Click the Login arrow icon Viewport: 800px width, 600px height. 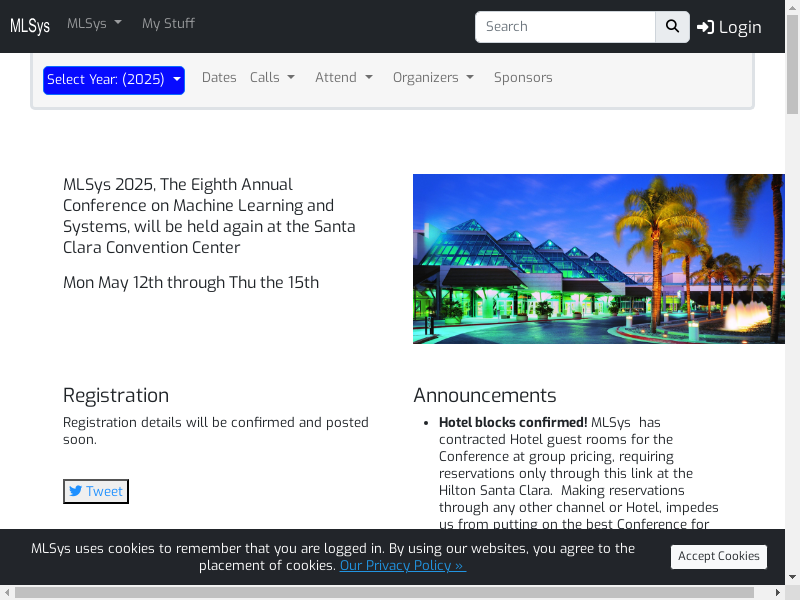tap(705, 27)
